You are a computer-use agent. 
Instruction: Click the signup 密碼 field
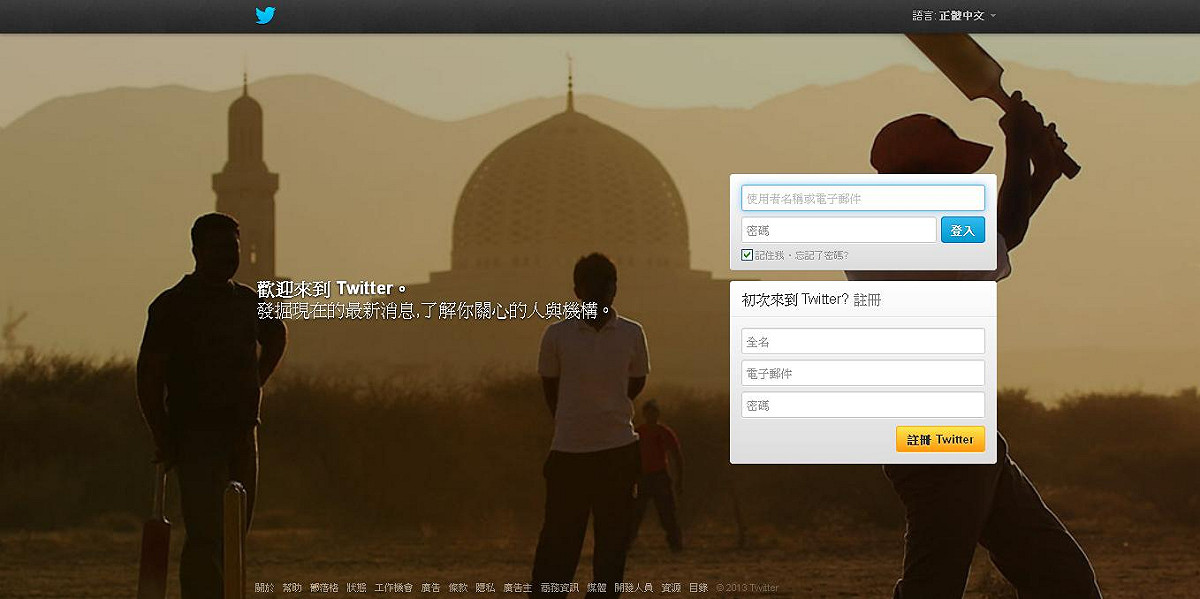pyautogui.click(x=863, y=405)
